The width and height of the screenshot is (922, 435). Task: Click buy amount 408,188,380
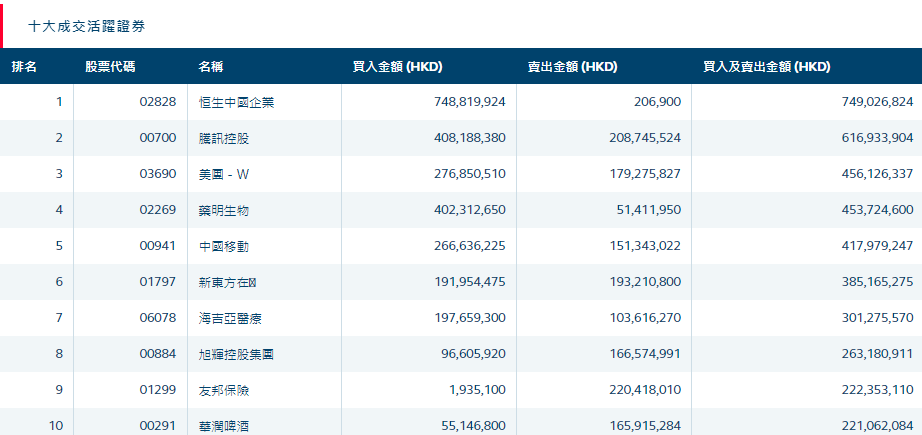pos(470,138)
